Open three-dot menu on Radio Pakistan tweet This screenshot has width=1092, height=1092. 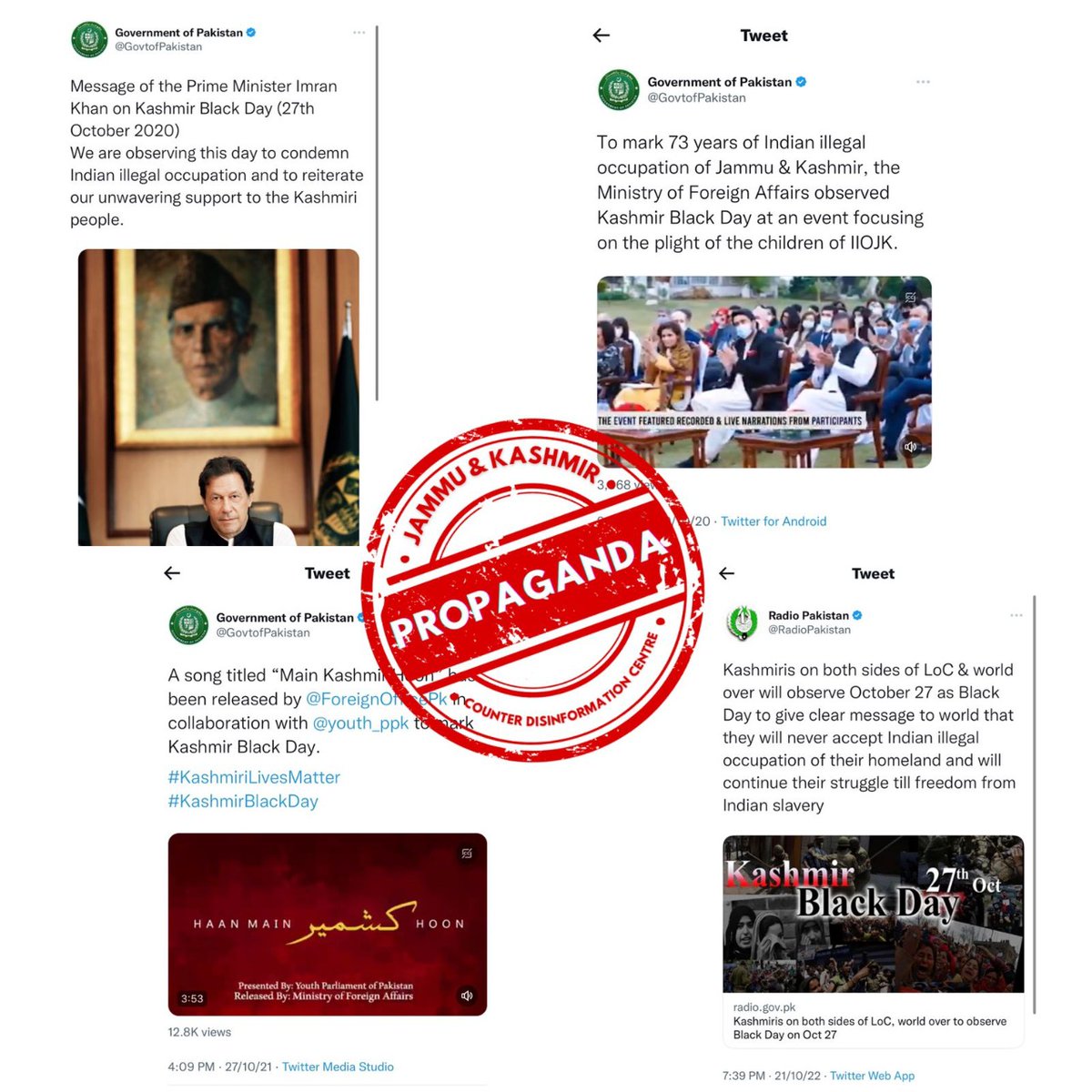click(1016, 615)
